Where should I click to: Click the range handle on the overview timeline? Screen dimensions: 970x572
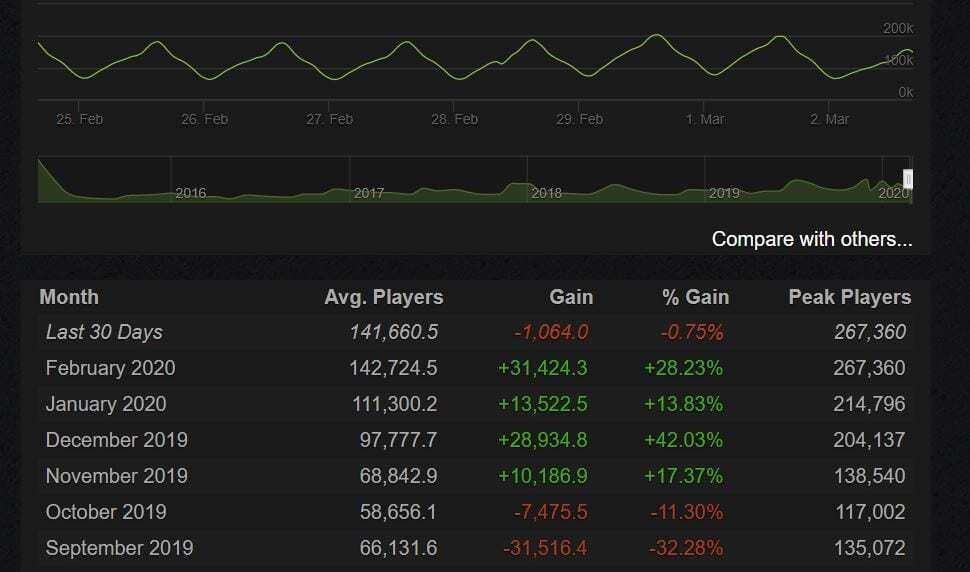click(x=908, y=179)
